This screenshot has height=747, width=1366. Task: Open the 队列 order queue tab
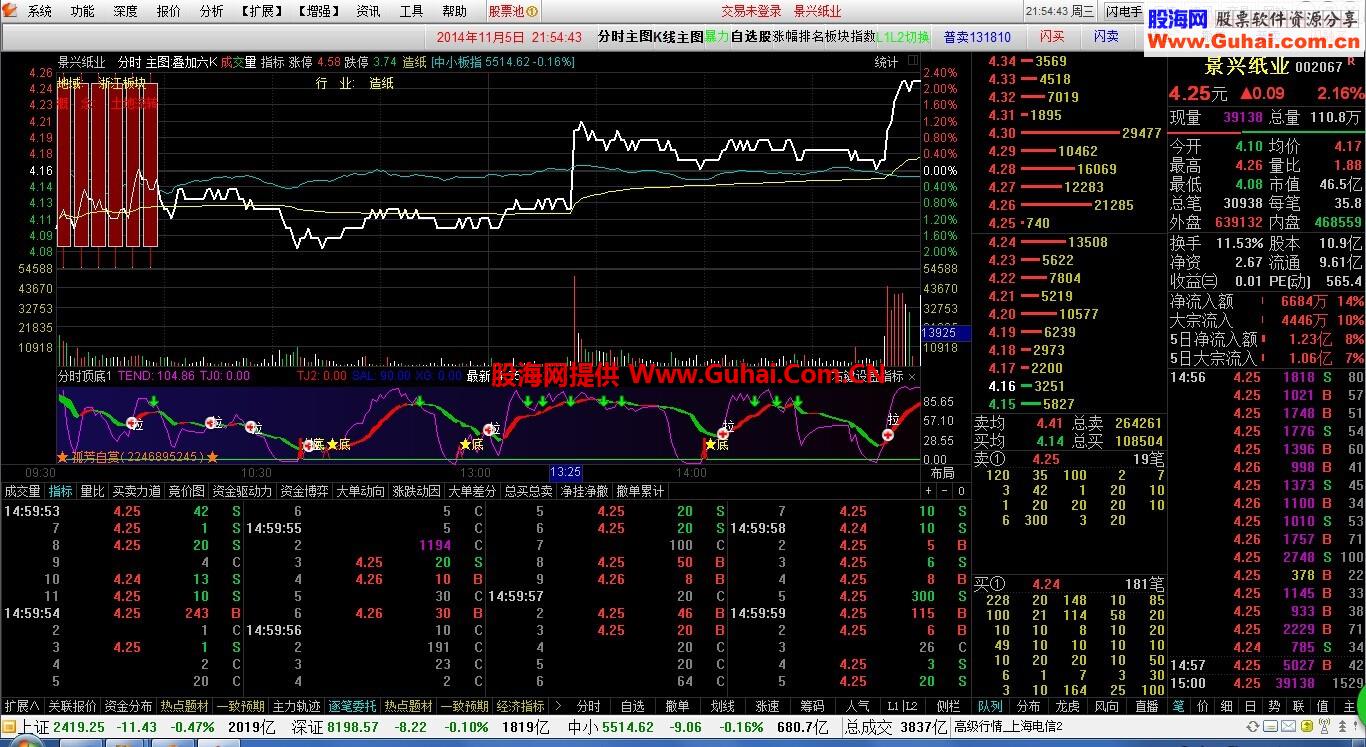pyautogui.click(x=989, y=706)
